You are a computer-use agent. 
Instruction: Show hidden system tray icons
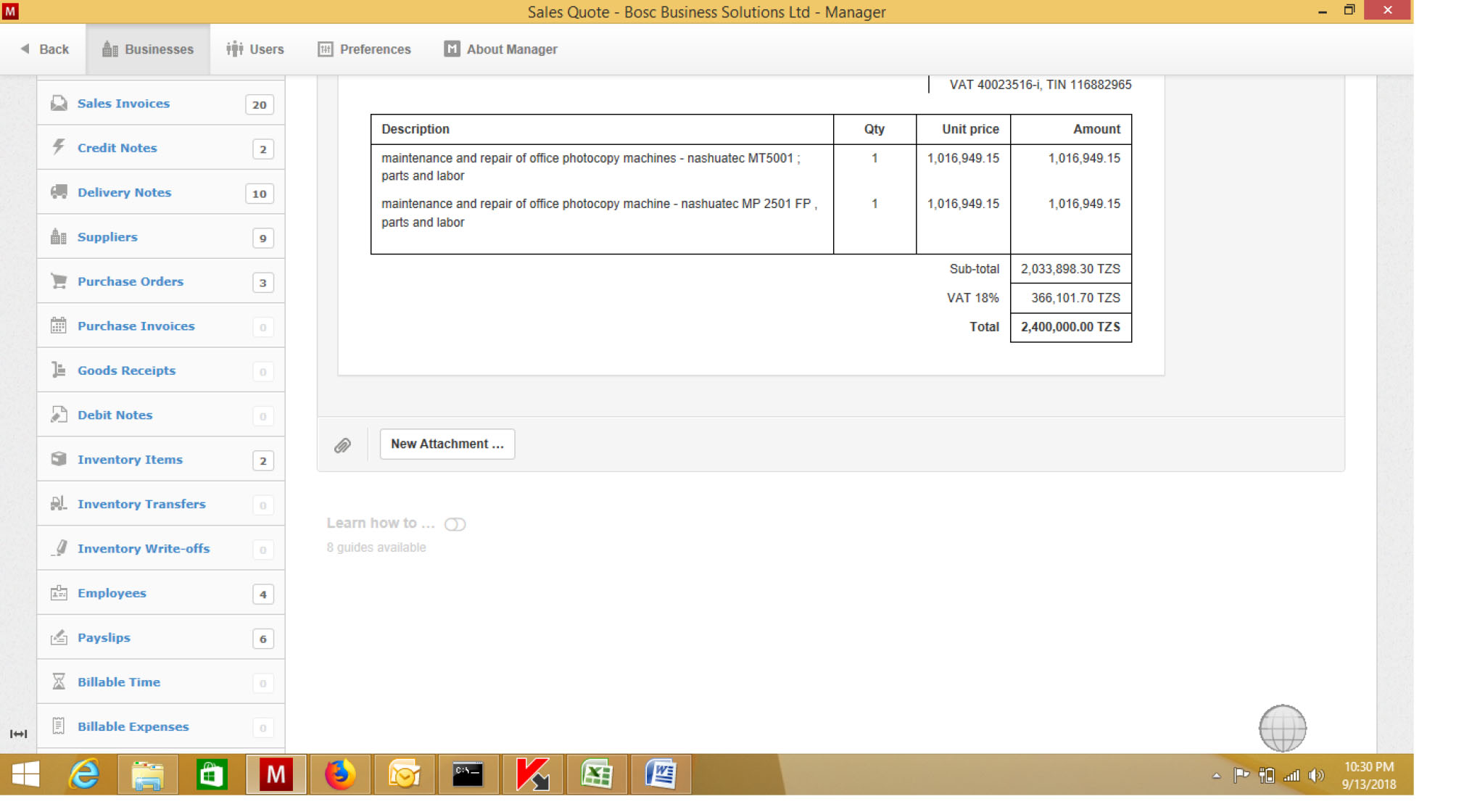pos(1217,776)
